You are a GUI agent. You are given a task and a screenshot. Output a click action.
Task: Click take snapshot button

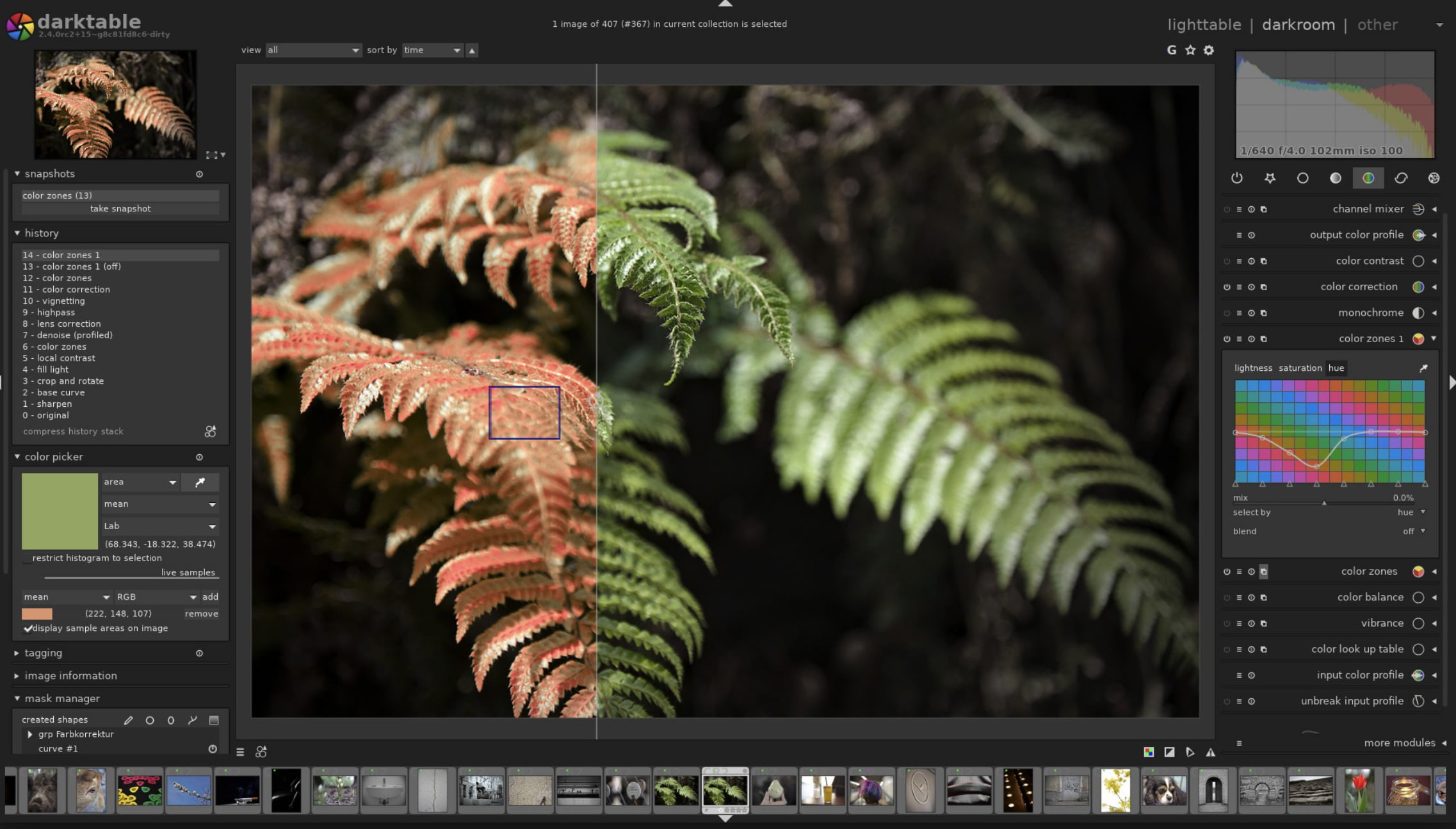click(x=120, y=209)
